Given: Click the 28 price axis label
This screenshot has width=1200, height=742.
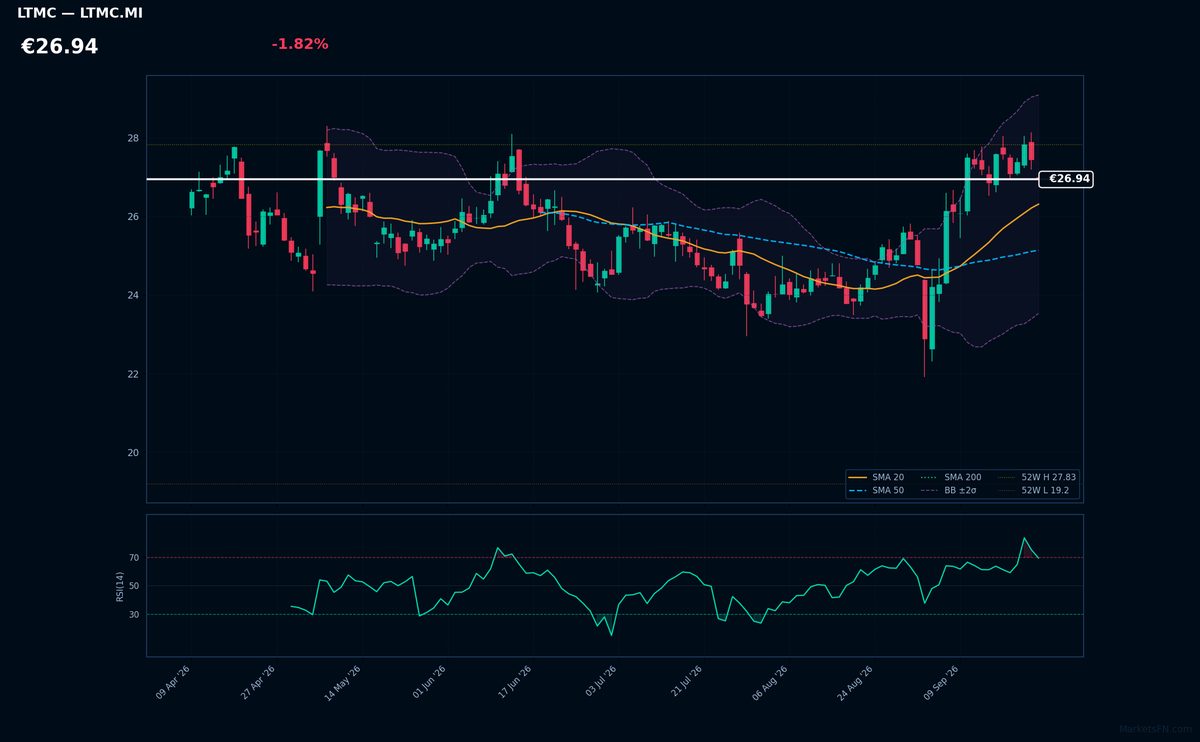Looking at the screenshot, I should [x=133, y=139].
